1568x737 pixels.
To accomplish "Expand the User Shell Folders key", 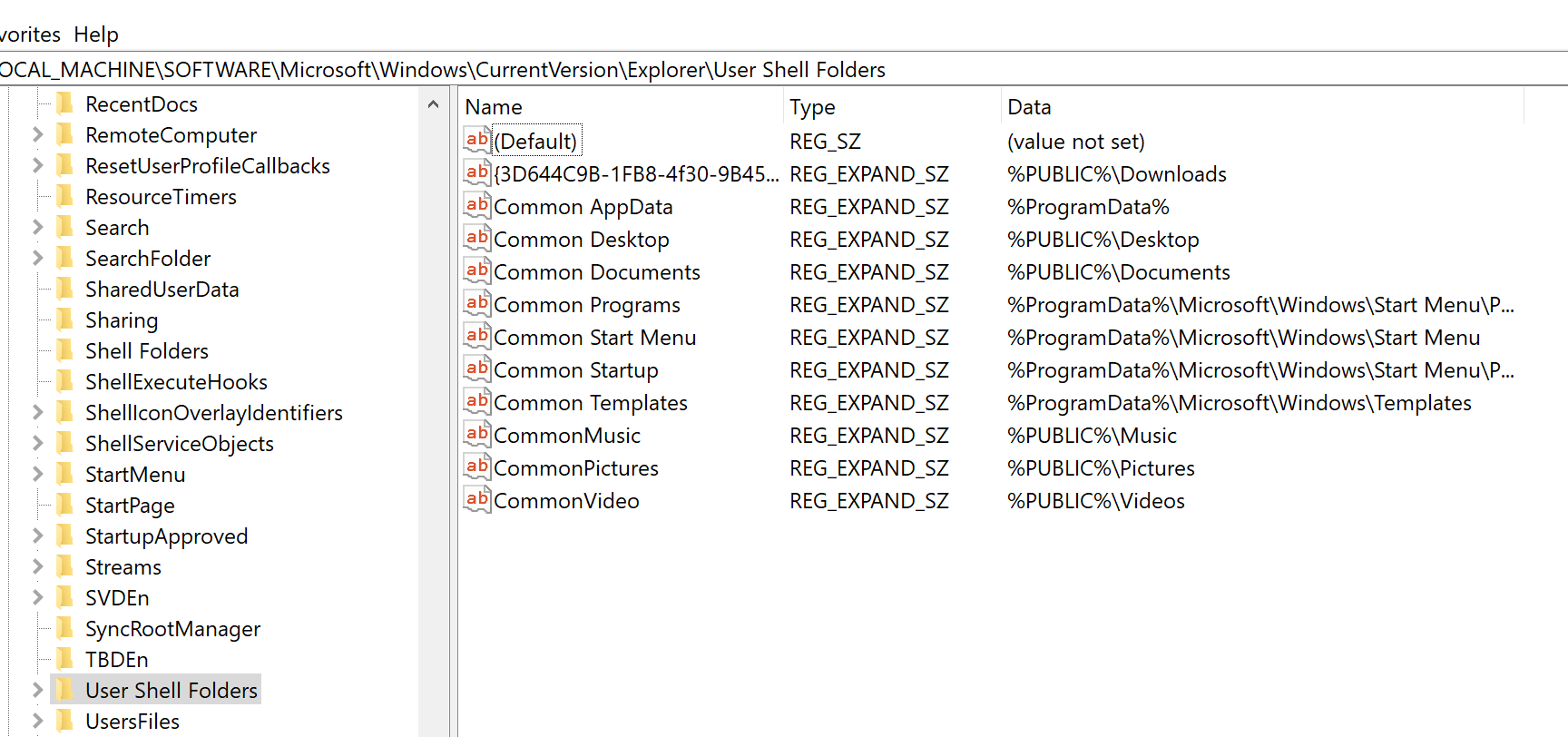I will [x=37, y=690].
